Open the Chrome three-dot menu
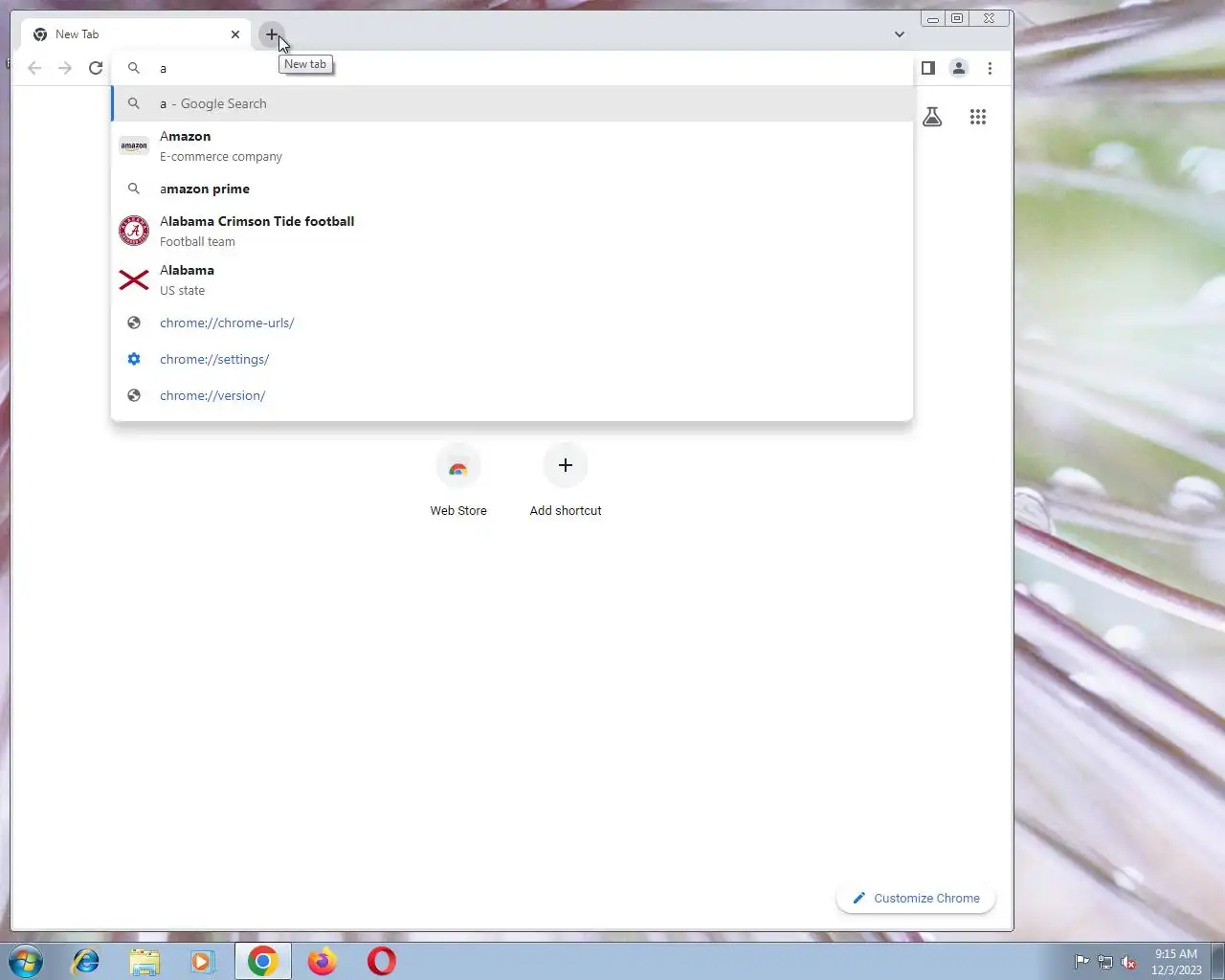This screenshot has height=980, width=1225. click(990, 68)
